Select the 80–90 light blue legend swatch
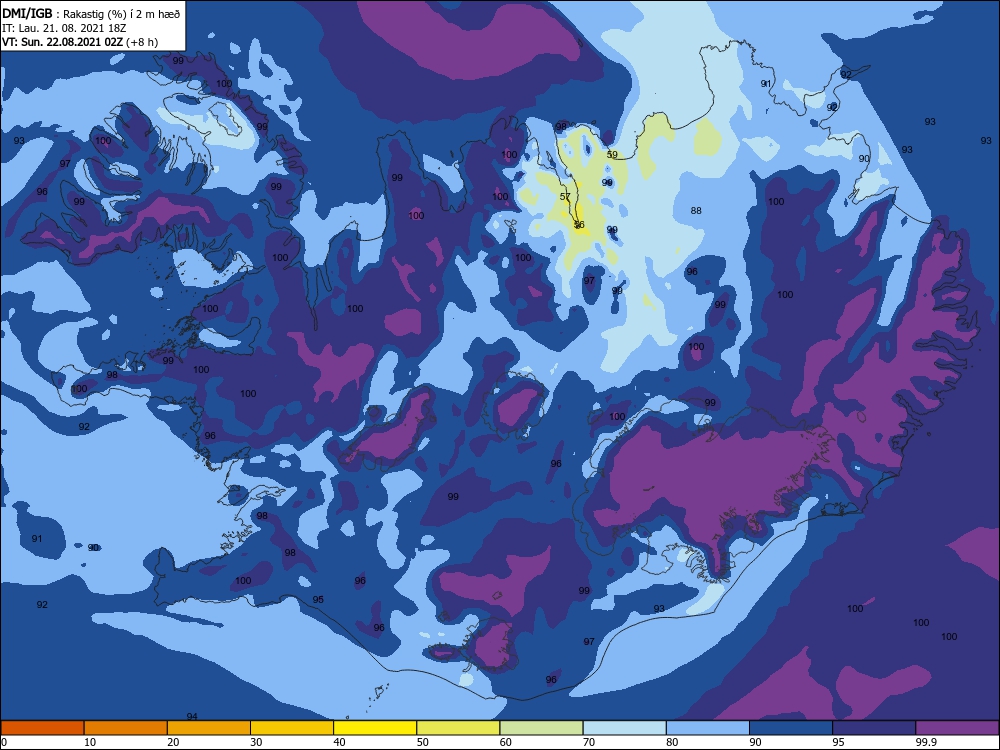 point(708,728)
